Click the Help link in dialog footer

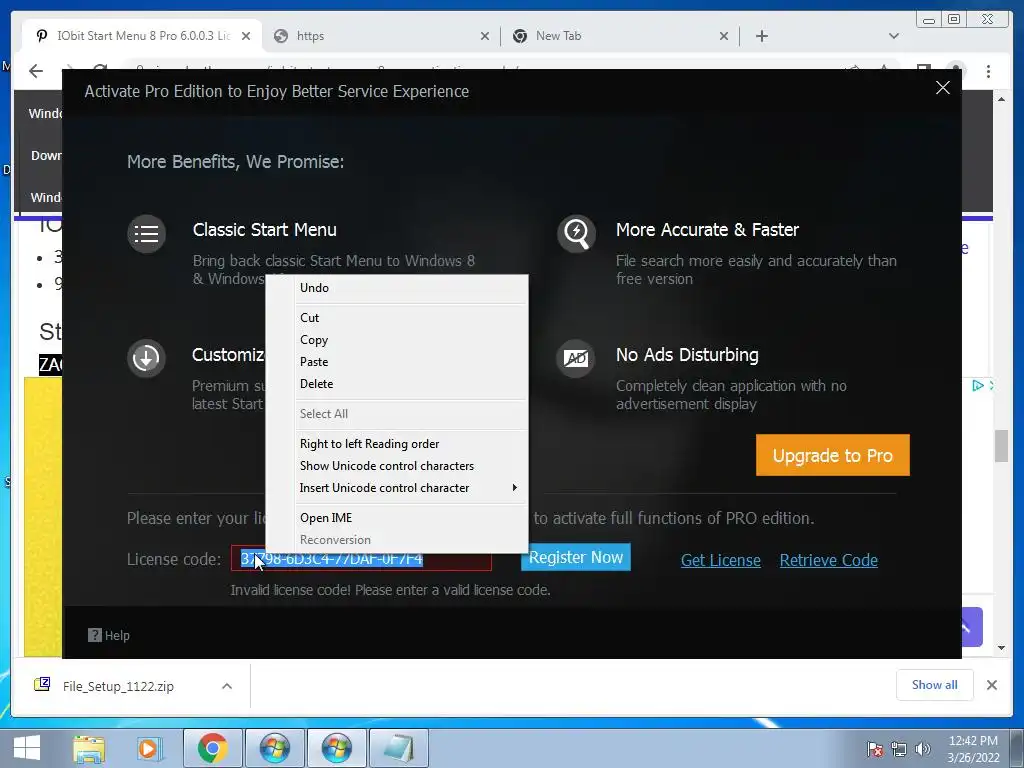click(117, 635)
